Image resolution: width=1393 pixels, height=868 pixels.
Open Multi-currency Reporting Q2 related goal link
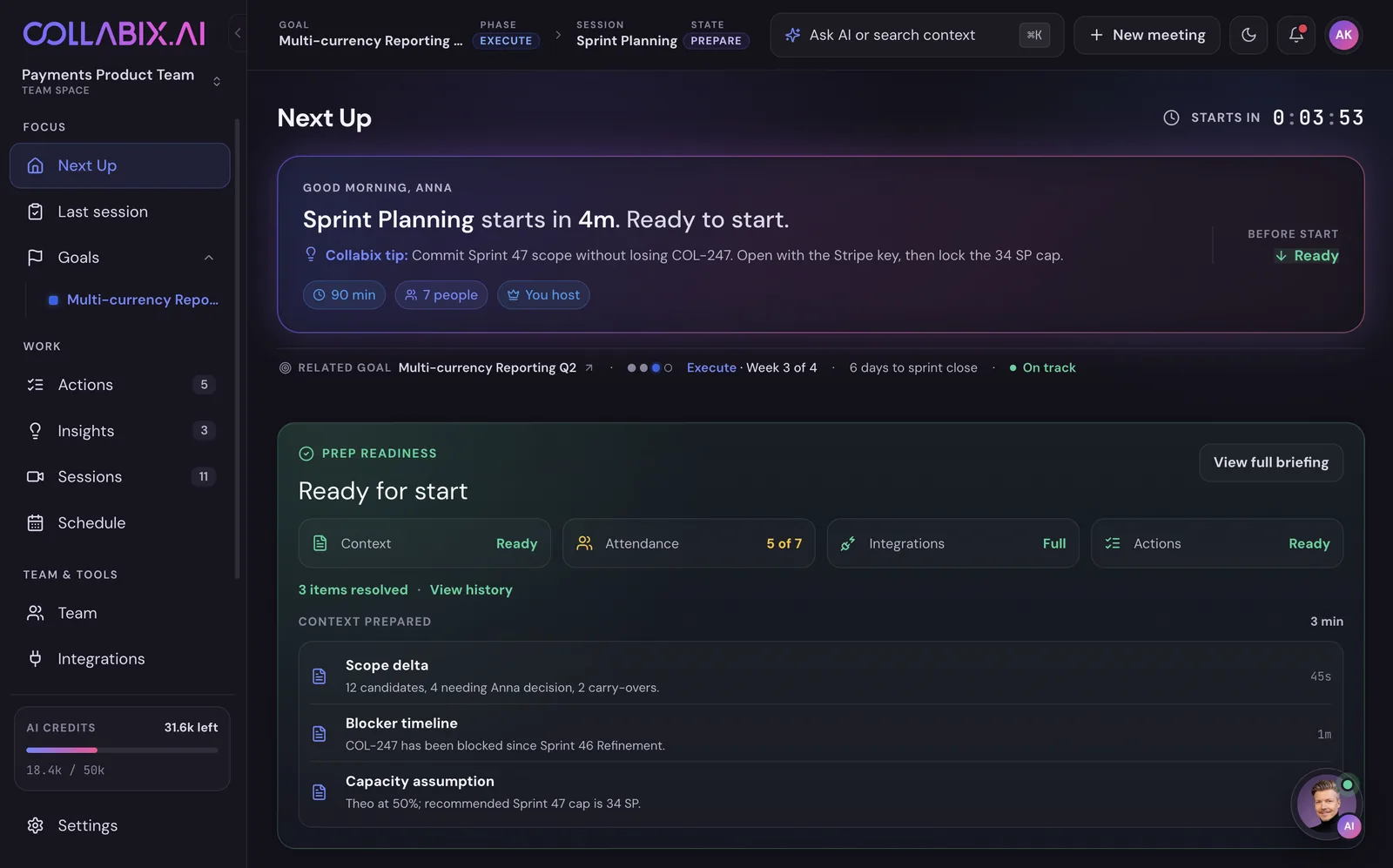pos(488,368)
